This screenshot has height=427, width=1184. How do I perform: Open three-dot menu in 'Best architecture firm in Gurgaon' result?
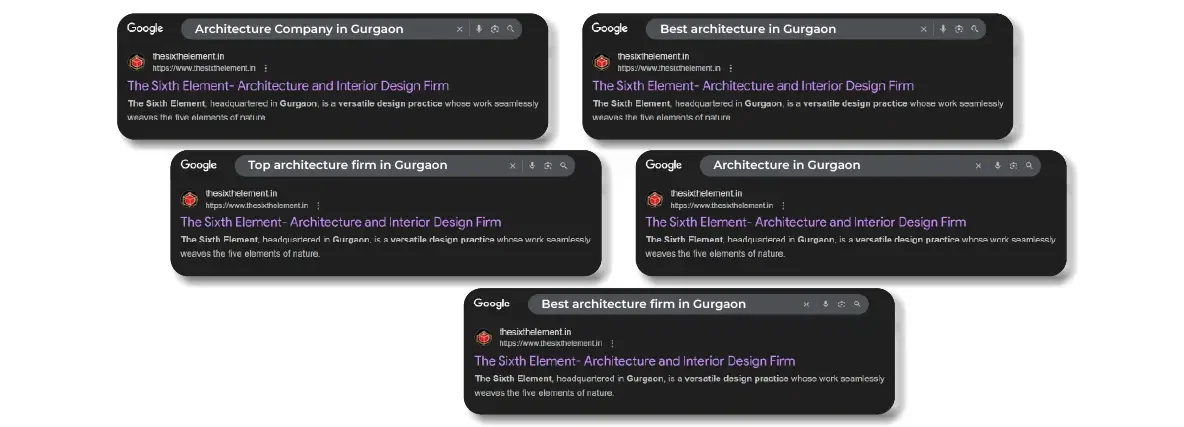[612, 344]
